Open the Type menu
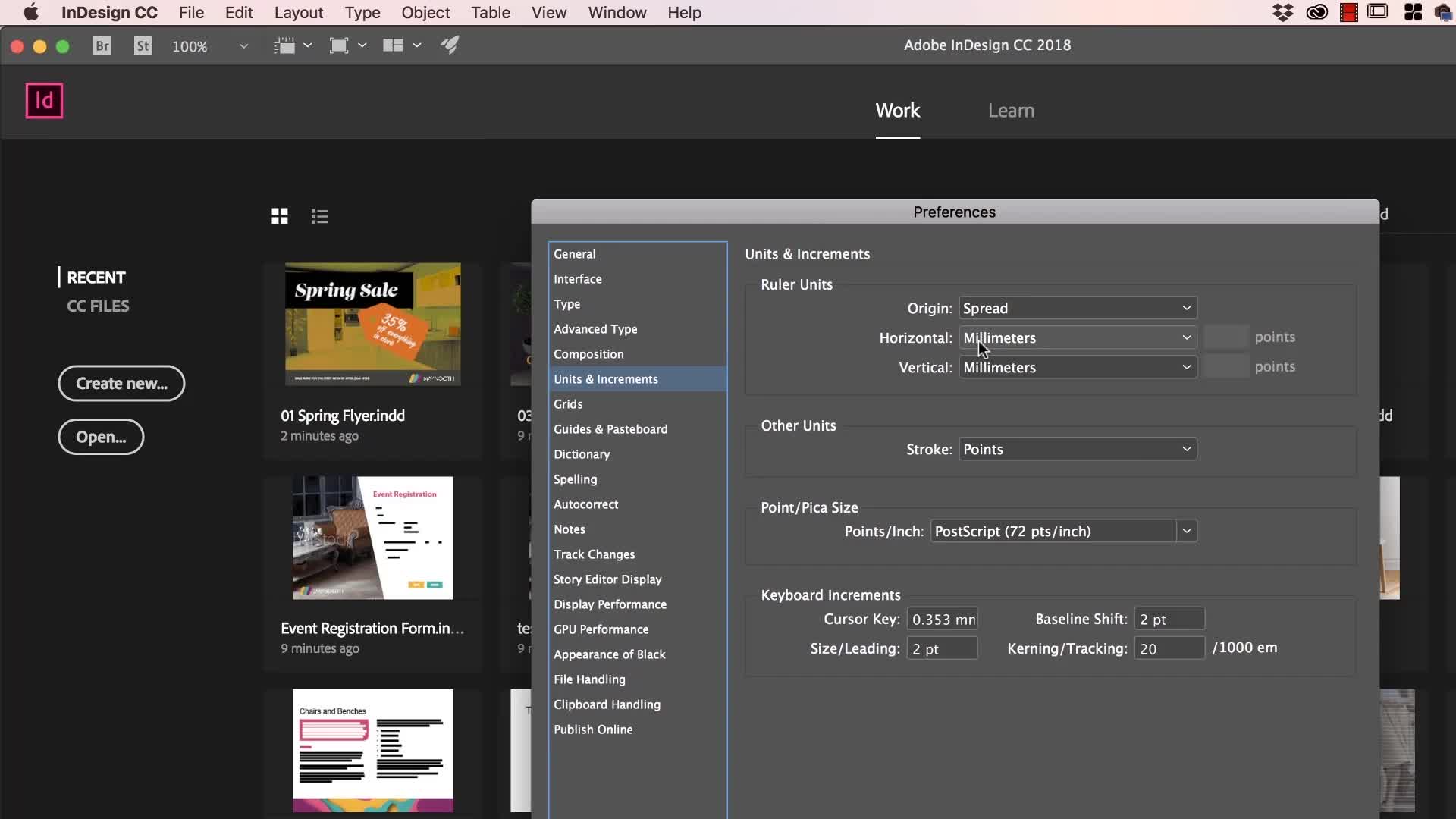The width and height of the screenshot is (1456, 819). point(362,12)
